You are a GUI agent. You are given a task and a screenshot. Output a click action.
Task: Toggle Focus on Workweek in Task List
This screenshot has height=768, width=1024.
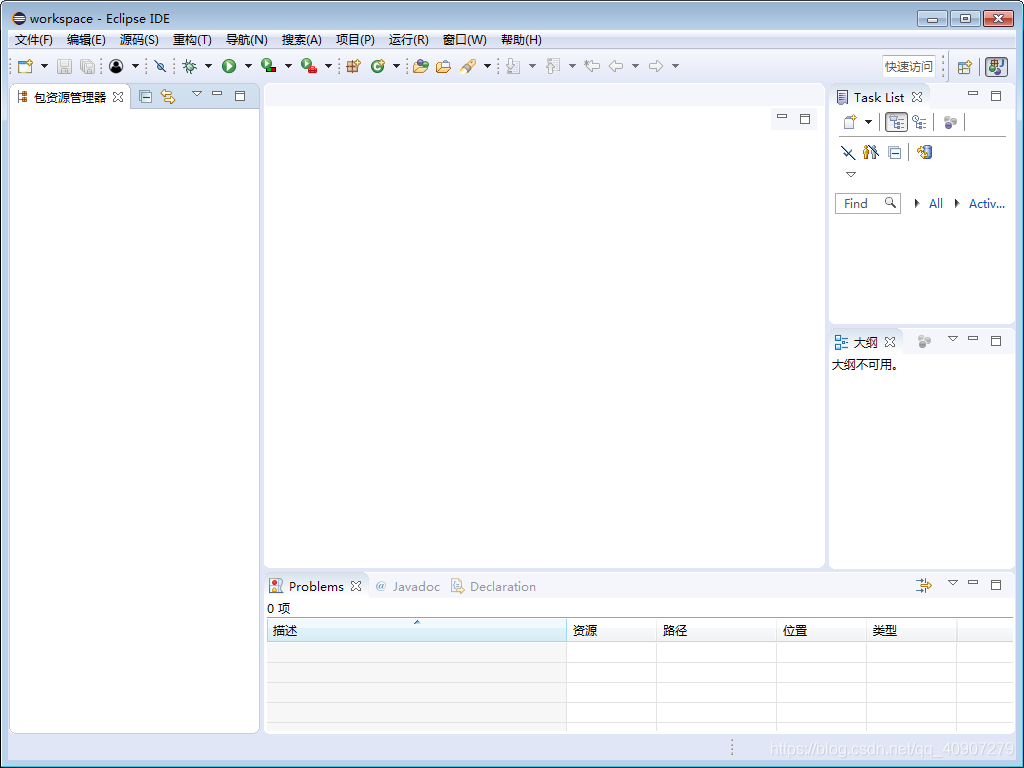tap(950, 122)
